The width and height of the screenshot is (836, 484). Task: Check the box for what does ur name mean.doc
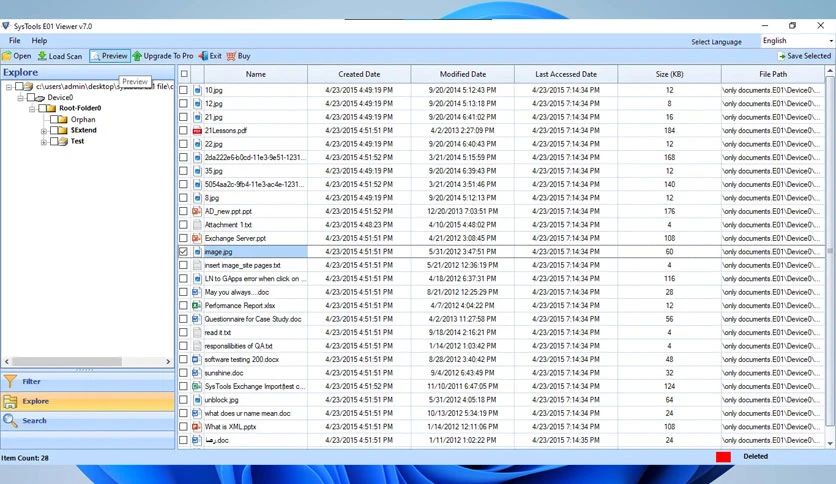183,413
